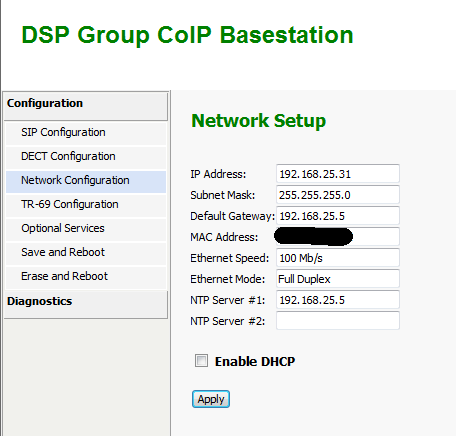
Task: Tick the Enable DHCP checkbox
Action: click(x=201, y=361)
